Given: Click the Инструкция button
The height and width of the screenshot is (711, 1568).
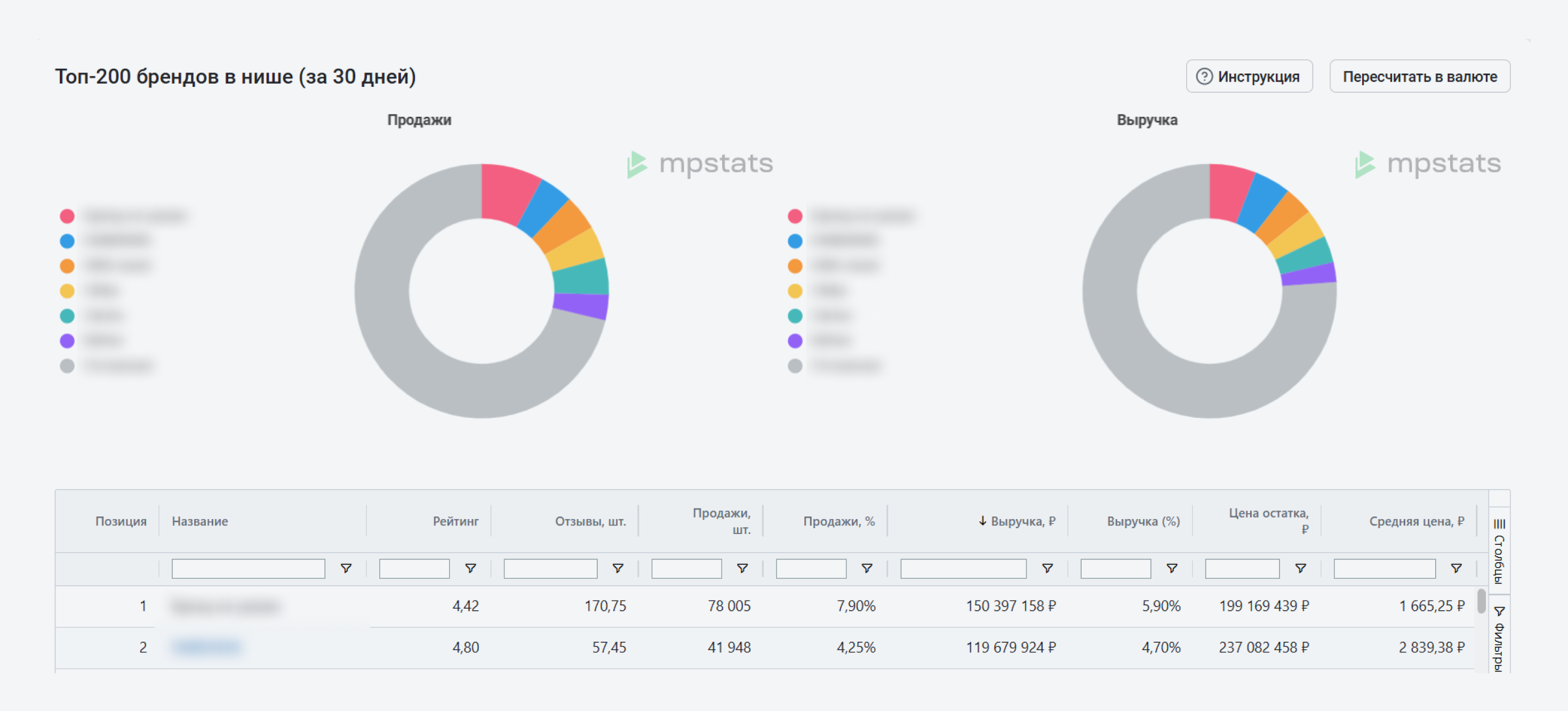Looking at the screenshot, I should pyautogui.click(x=1249, y=77).
